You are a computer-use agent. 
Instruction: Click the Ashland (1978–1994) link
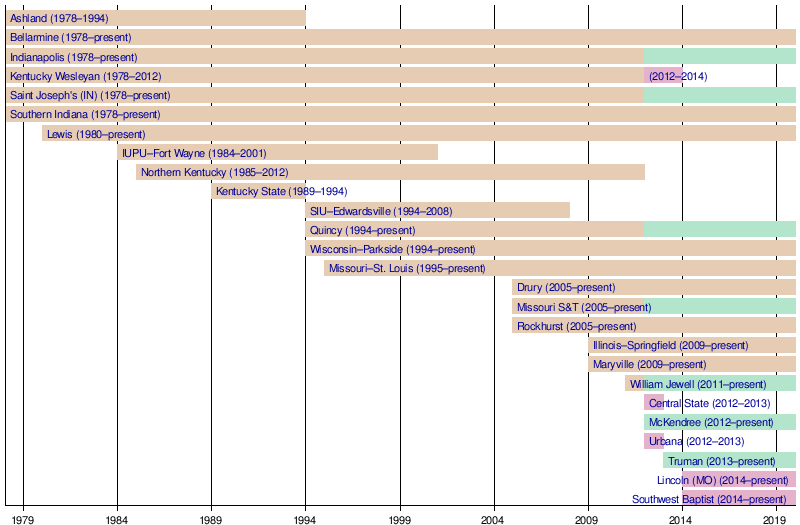point(59,19)
